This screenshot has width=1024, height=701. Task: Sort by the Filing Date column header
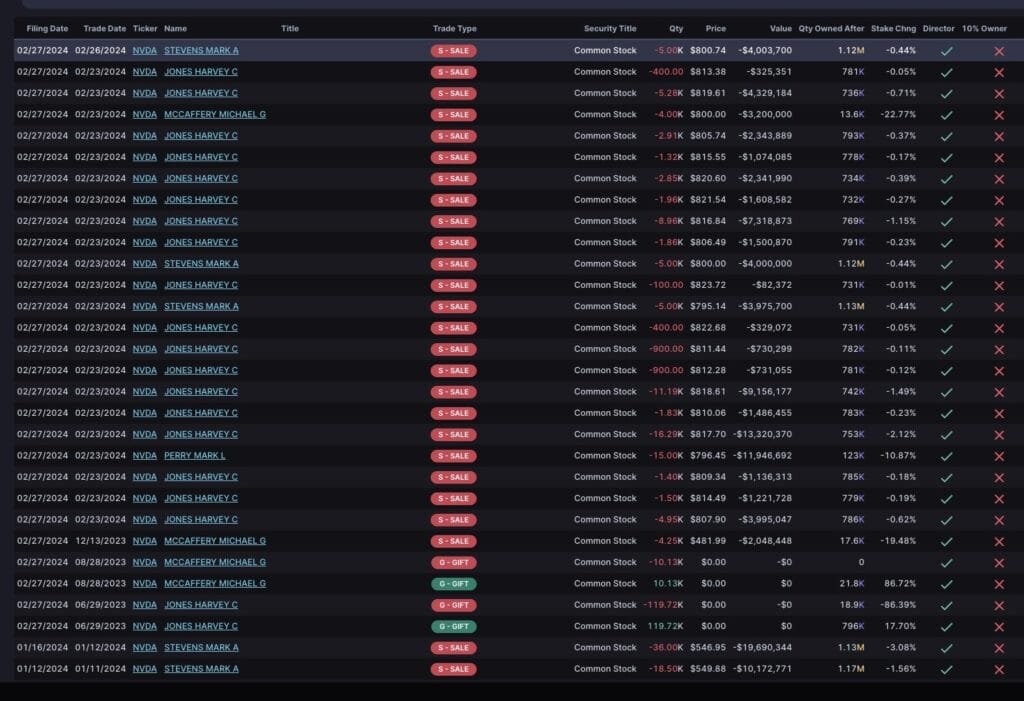coord(47,29)
